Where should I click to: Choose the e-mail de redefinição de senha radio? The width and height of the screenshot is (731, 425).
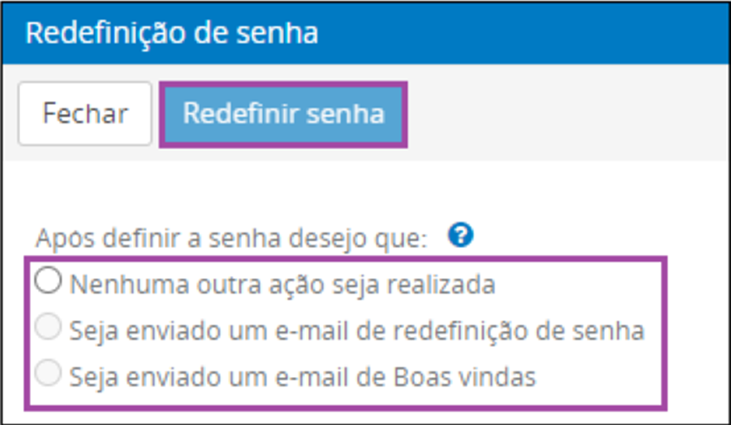[48, 327]
